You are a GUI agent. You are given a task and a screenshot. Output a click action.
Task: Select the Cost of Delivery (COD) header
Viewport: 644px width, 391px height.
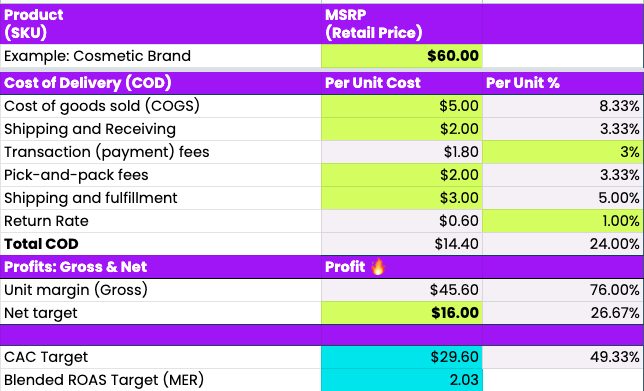[161, 83]
